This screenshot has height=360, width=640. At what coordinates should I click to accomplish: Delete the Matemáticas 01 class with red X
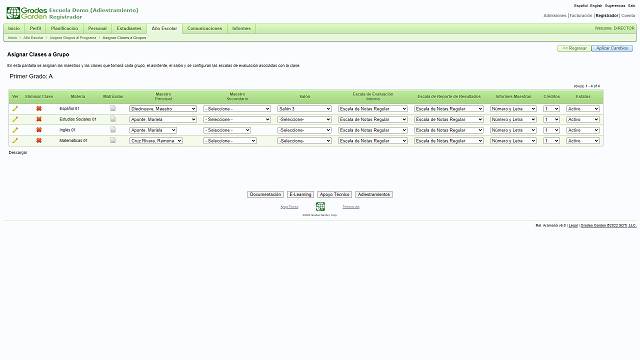39,140
